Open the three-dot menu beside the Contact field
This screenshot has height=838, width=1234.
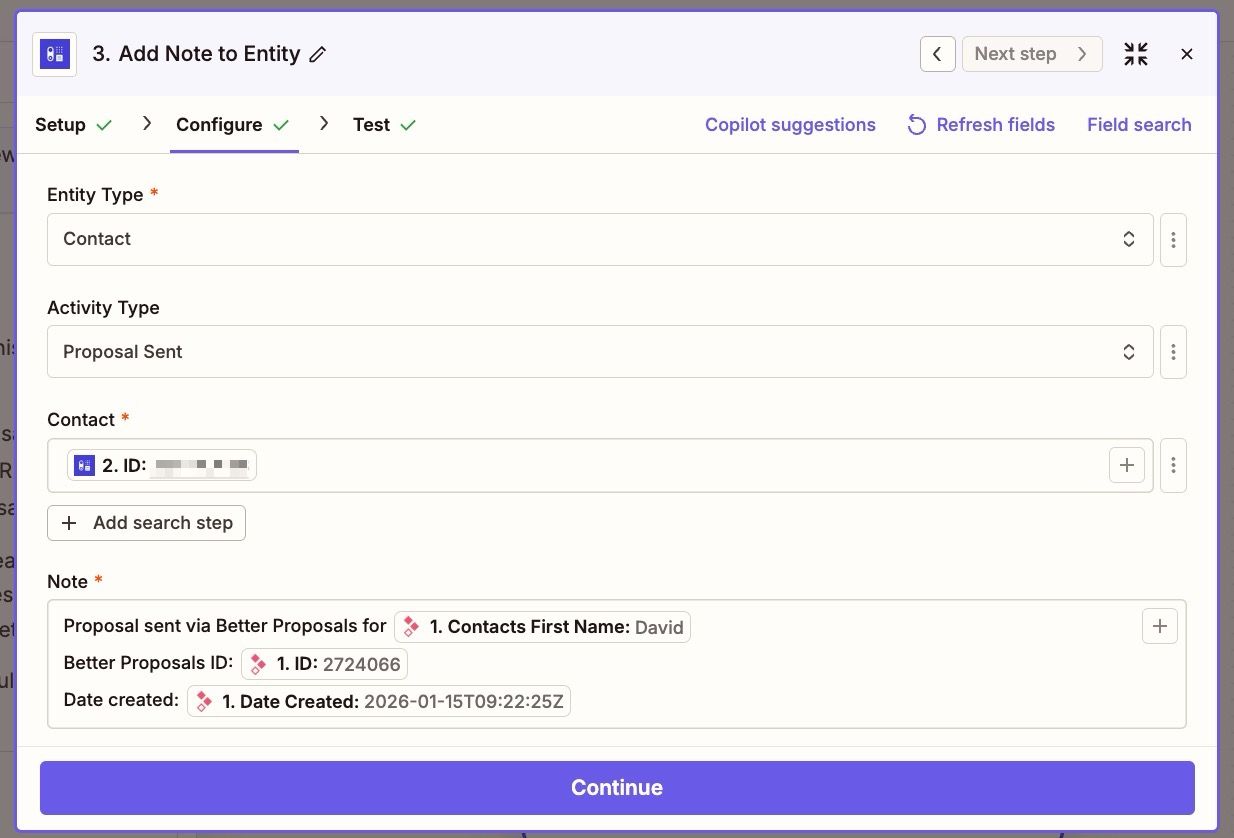(x=1172, y=465)
